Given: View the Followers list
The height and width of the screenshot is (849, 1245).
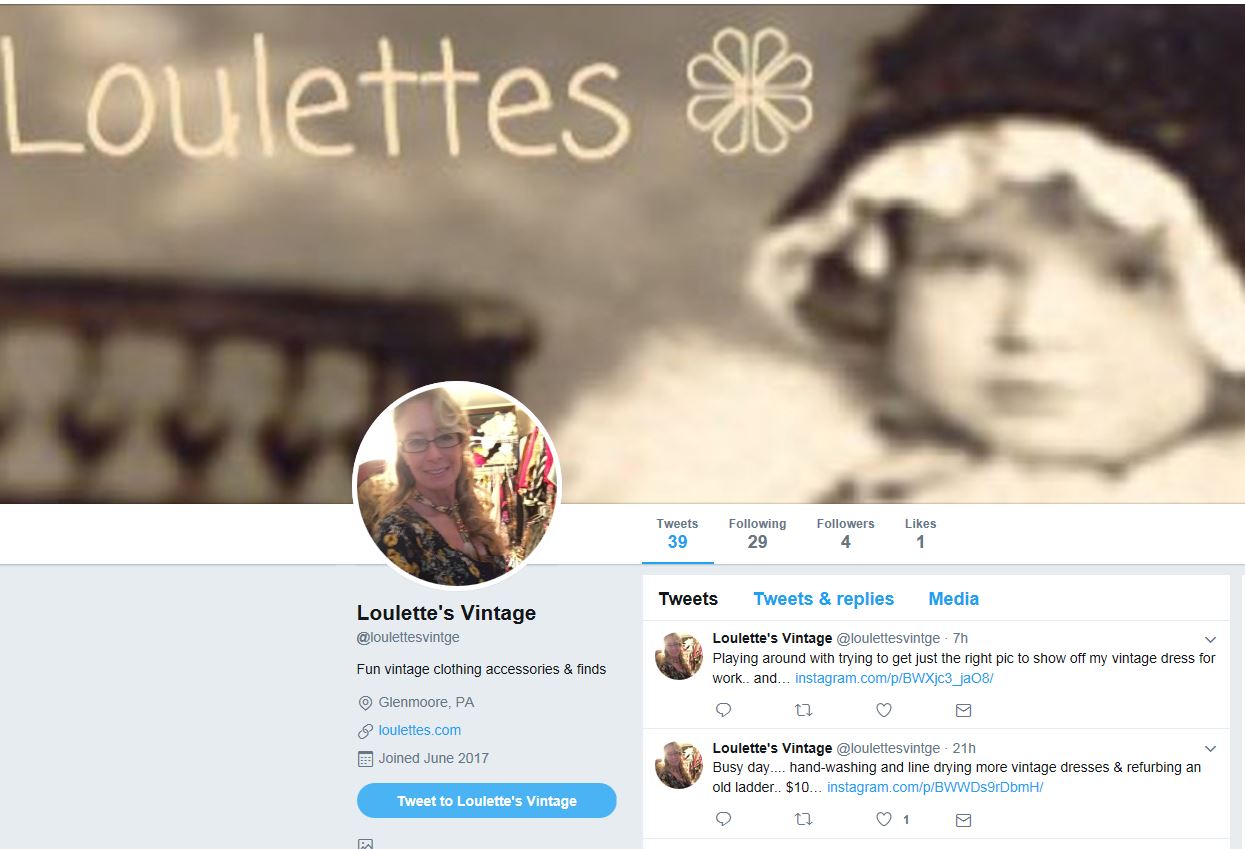Looking at the screenshot, I should pos(845,534).
